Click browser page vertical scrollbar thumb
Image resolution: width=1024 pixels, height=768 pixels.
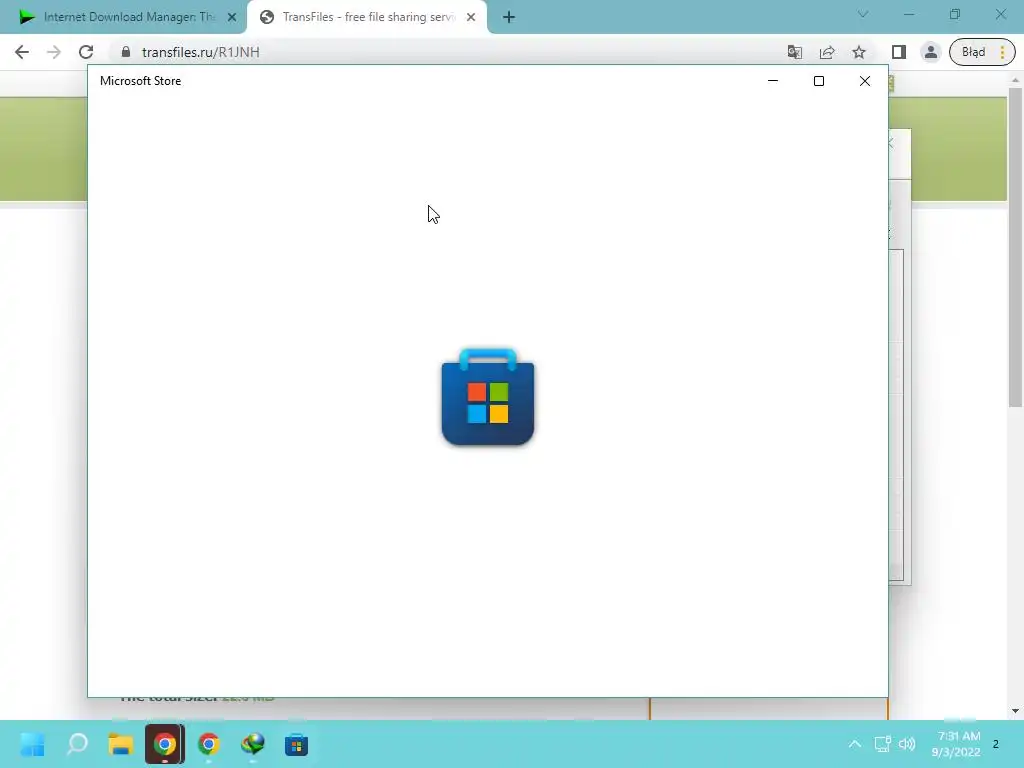coord(1015,248)
